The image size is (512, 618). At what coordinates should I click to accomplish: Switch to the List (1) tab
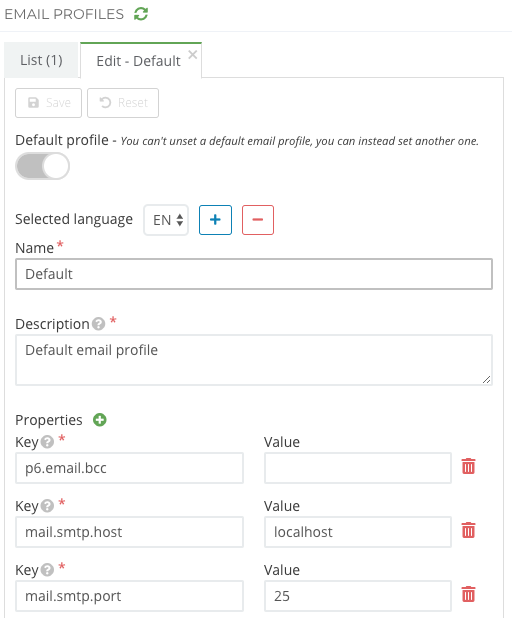pyautogui.click(x=41, y=60)
